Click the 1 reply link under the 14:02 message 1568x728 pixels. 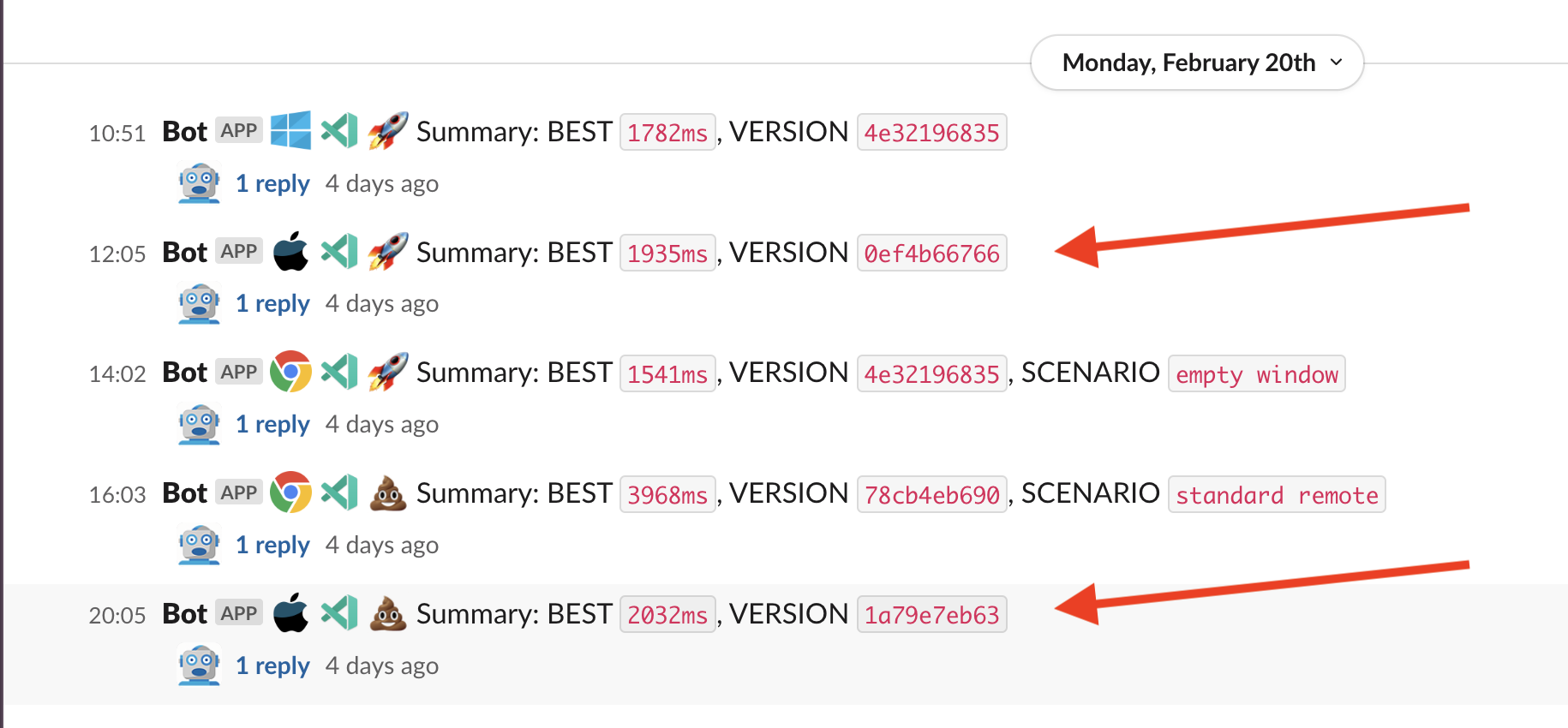click(x=272, y=424)
